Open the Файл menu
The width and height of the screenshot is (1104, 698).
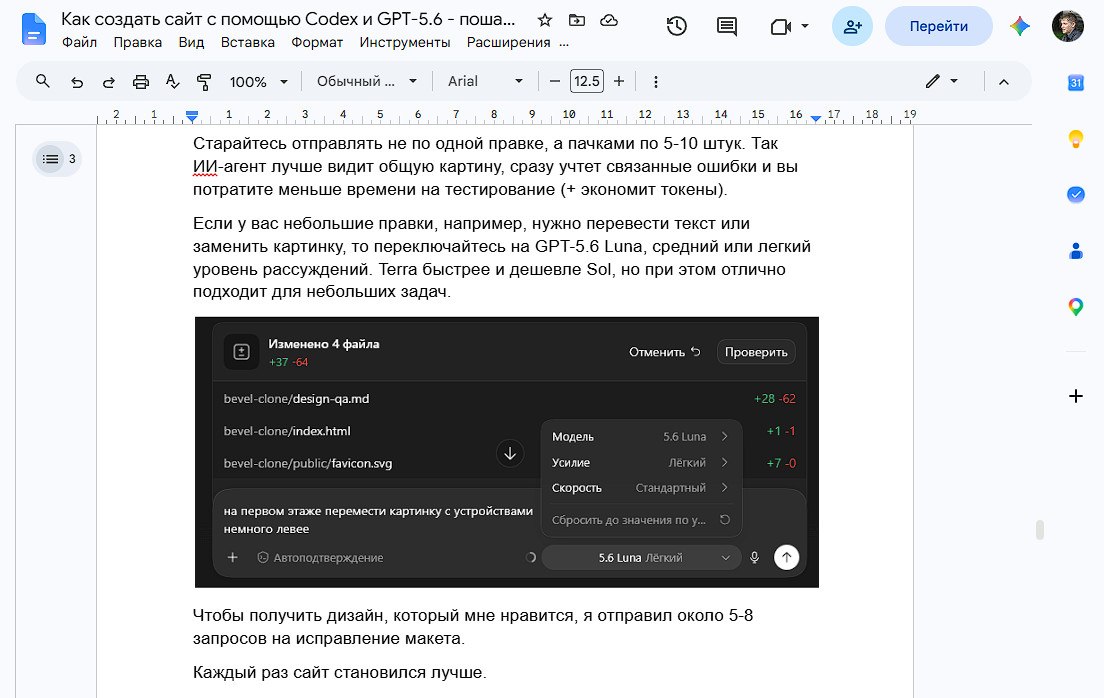(x=80, y=42)
